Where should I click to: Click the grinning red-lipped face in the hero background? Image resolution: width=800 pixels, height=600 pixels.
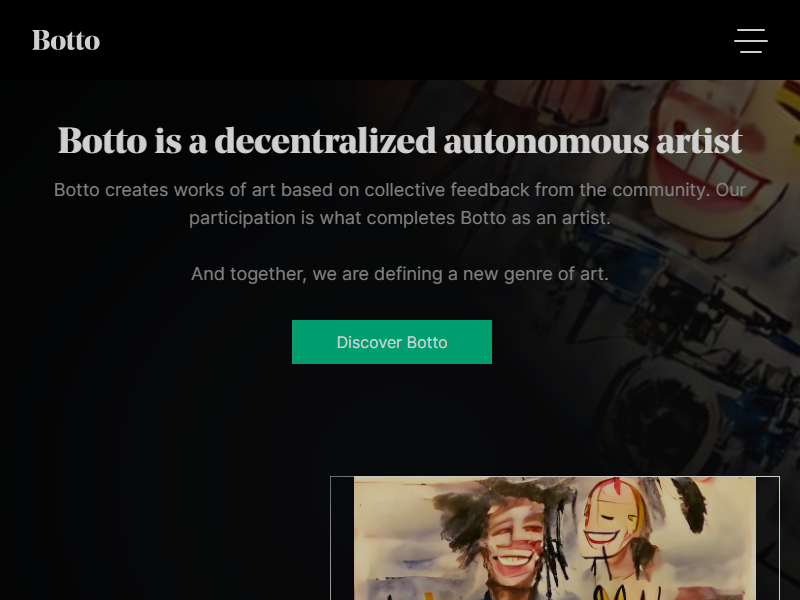[x=714, y=158]
